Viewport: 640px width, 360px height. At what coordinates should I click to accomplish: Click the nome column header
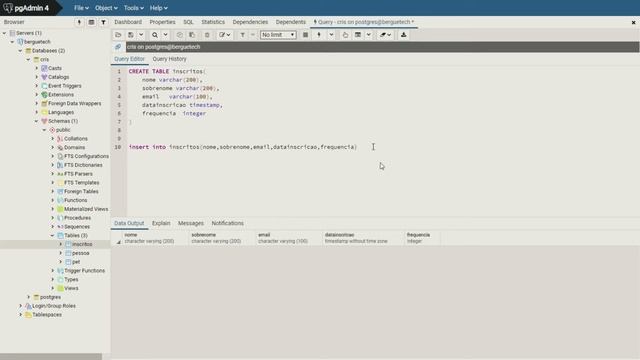(x=156, y=238)
